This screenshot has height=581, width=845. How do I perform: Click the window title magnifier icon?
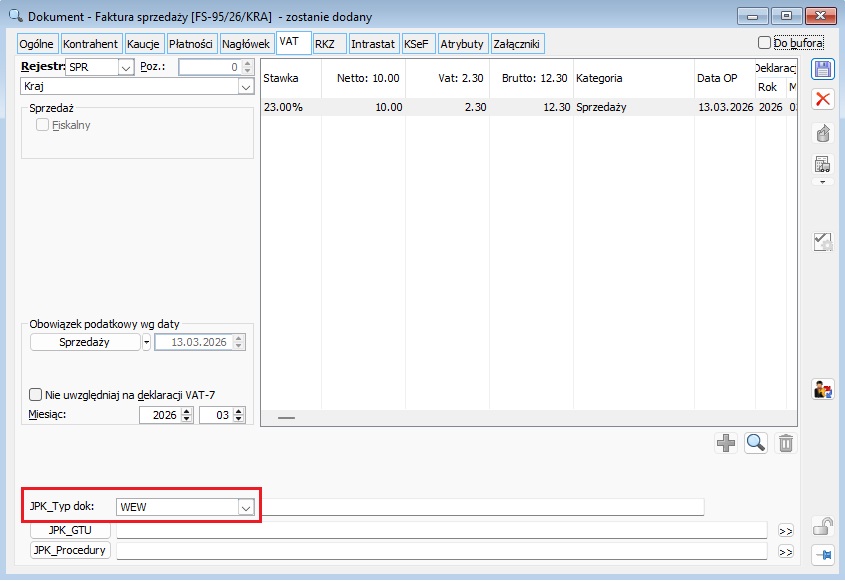pyautogui.click(x=16, y=16)
